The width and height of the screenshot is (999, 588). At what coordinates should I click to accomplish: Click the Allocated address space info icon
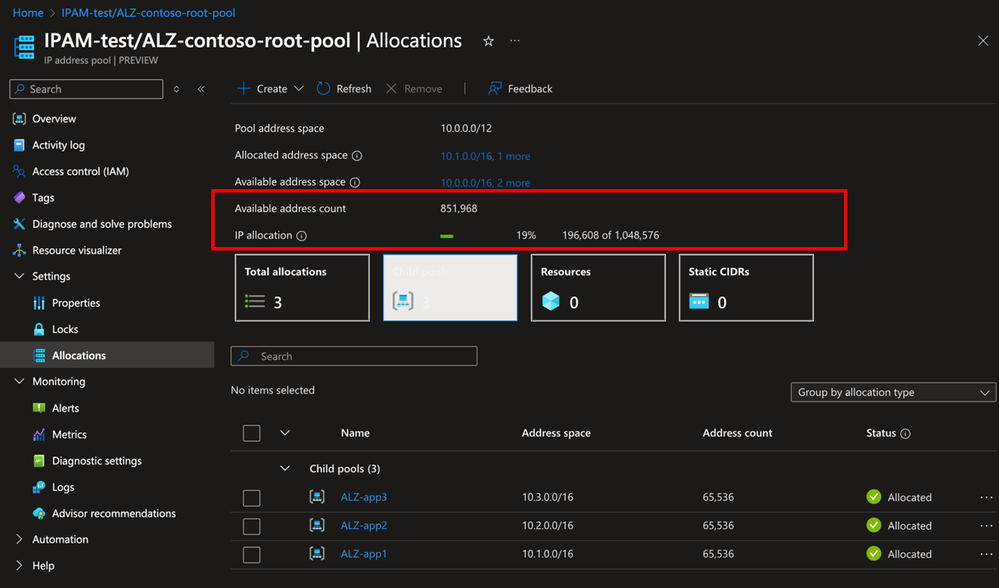coord(357,155)
